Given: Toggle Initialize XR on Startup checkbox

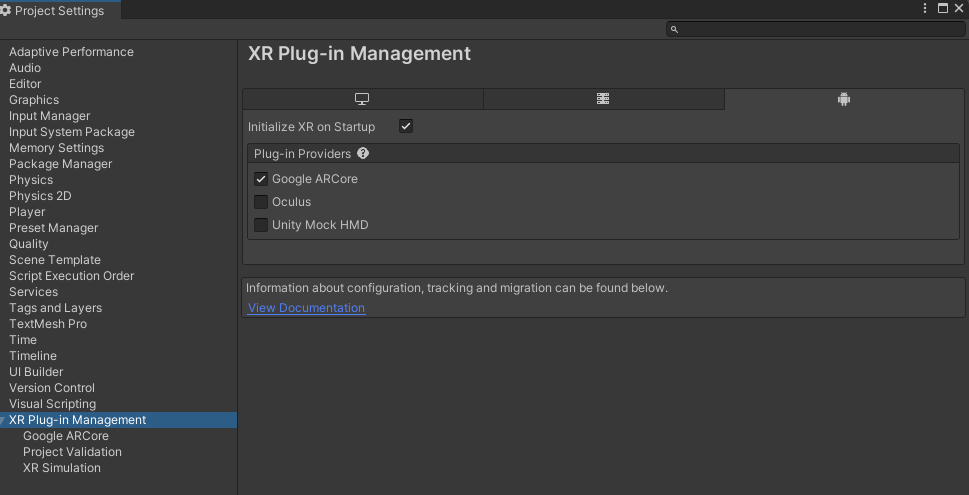Looking at the screenshot, I should [x=405, y=127].
